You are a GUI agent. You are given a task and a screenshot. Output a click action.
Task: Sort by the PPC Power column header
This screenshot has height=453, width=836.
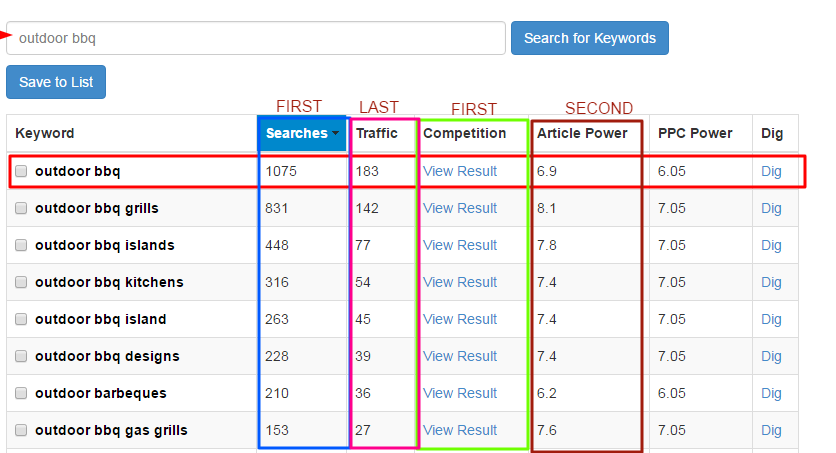click(695, 133)
